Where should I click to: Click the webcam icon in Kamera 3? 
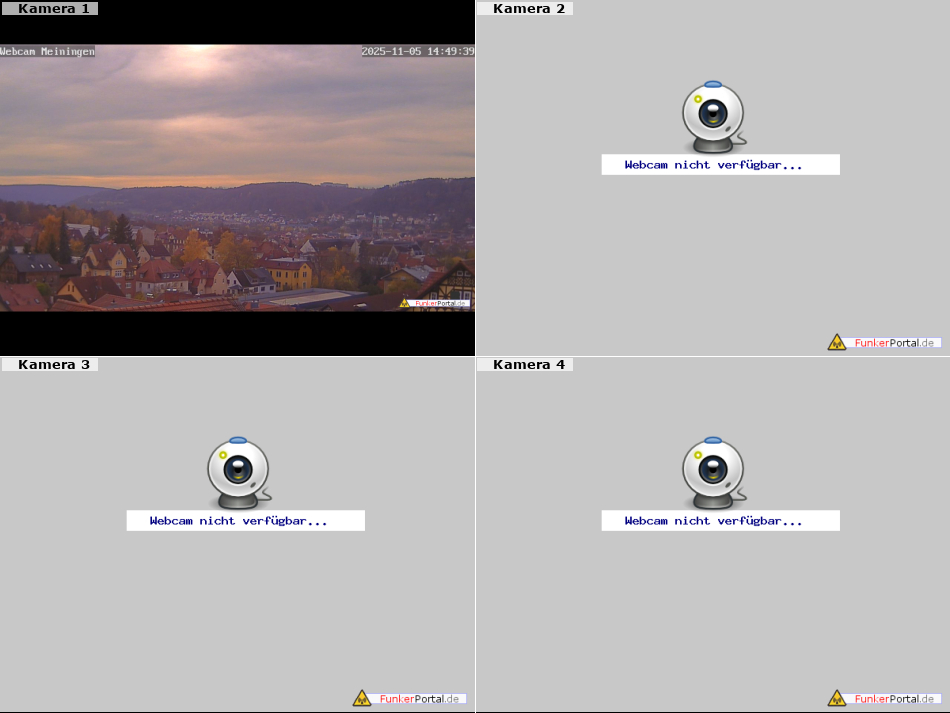[x=238, y=471]
